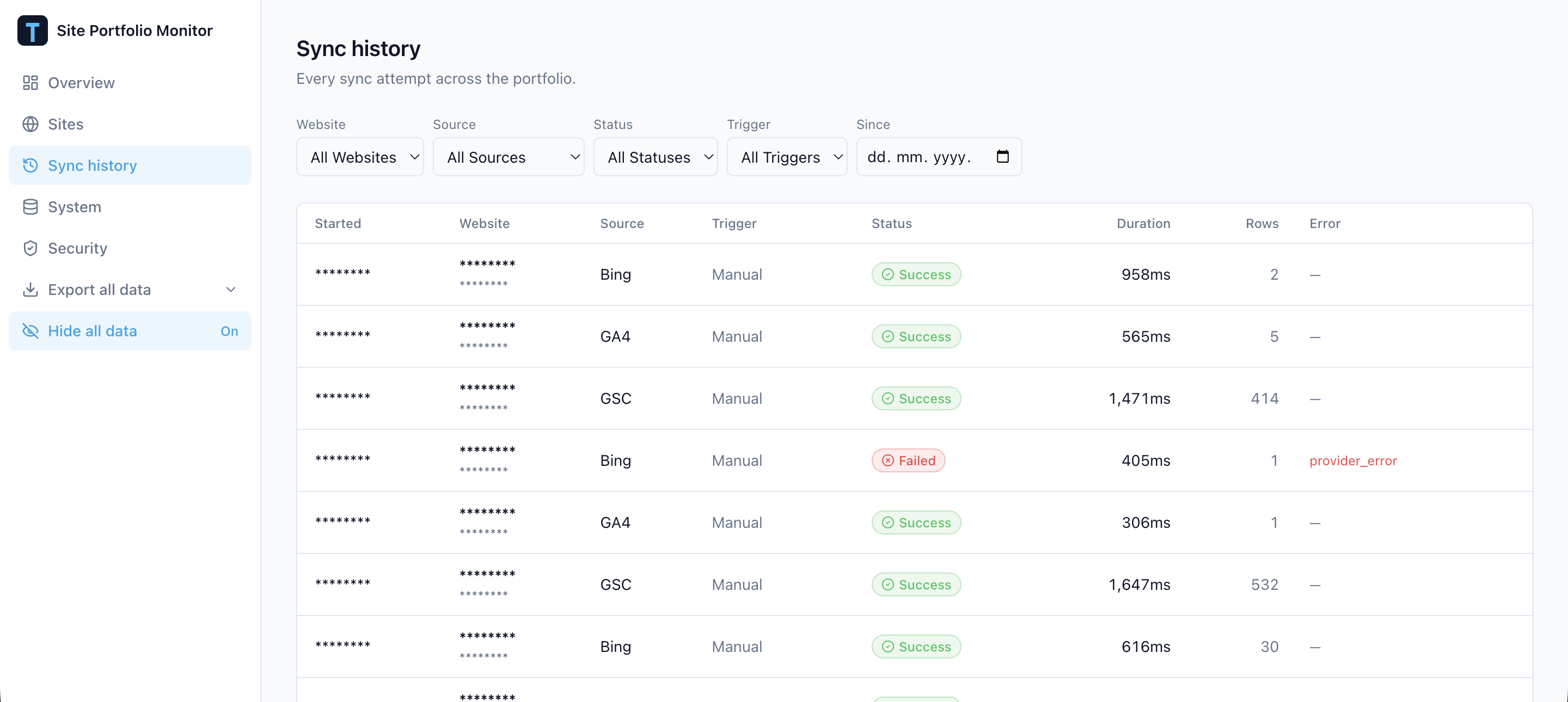Screen dimensions: 1568x702
Task: Click the Duration column header
Action: [1143, 223]
